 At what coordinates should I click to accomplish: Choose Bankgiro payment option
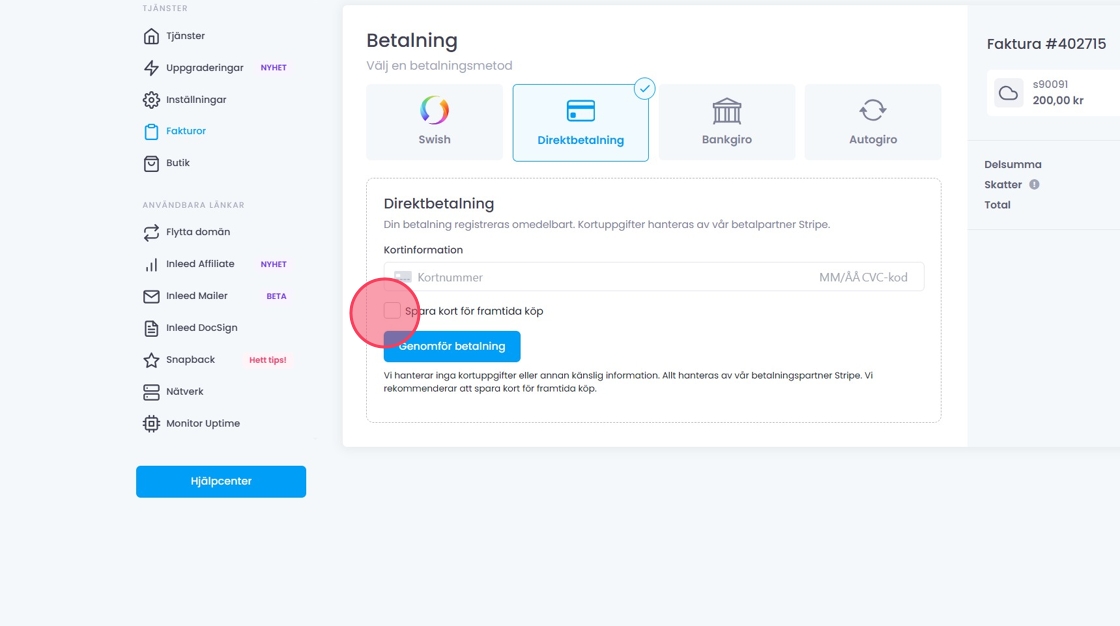727,122
